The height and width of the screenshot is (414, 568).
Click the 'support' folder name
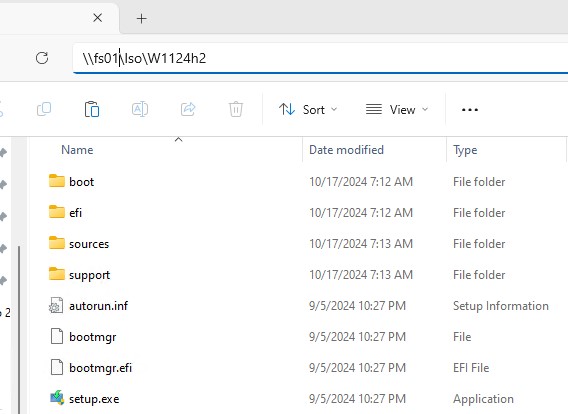pyautogui.click(x=89, y=275)
